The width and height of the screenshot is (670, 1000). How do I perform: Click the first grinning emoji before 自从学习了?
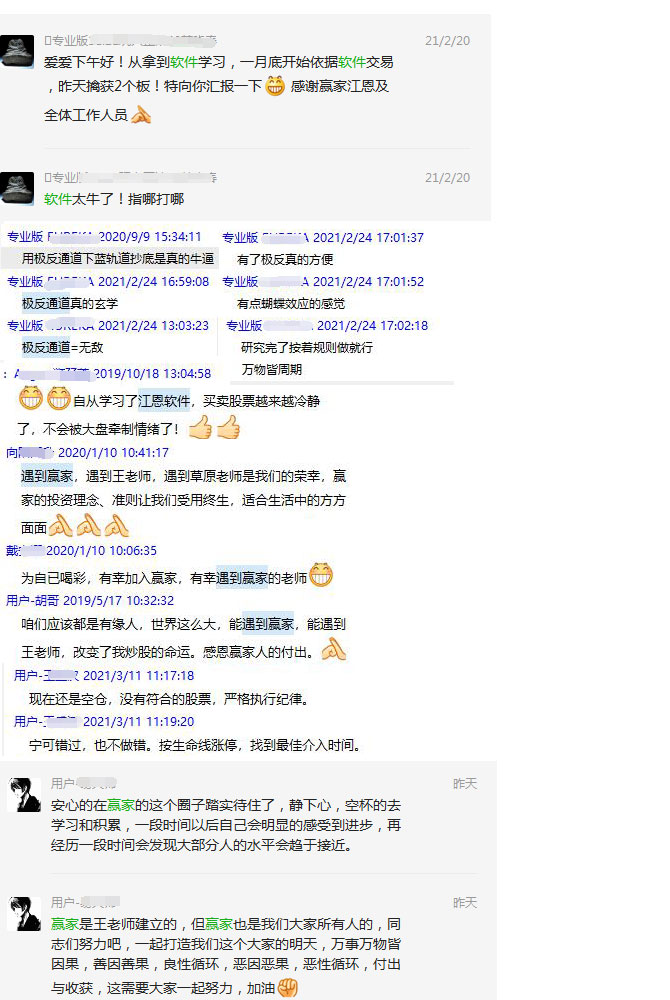(30, 399)
